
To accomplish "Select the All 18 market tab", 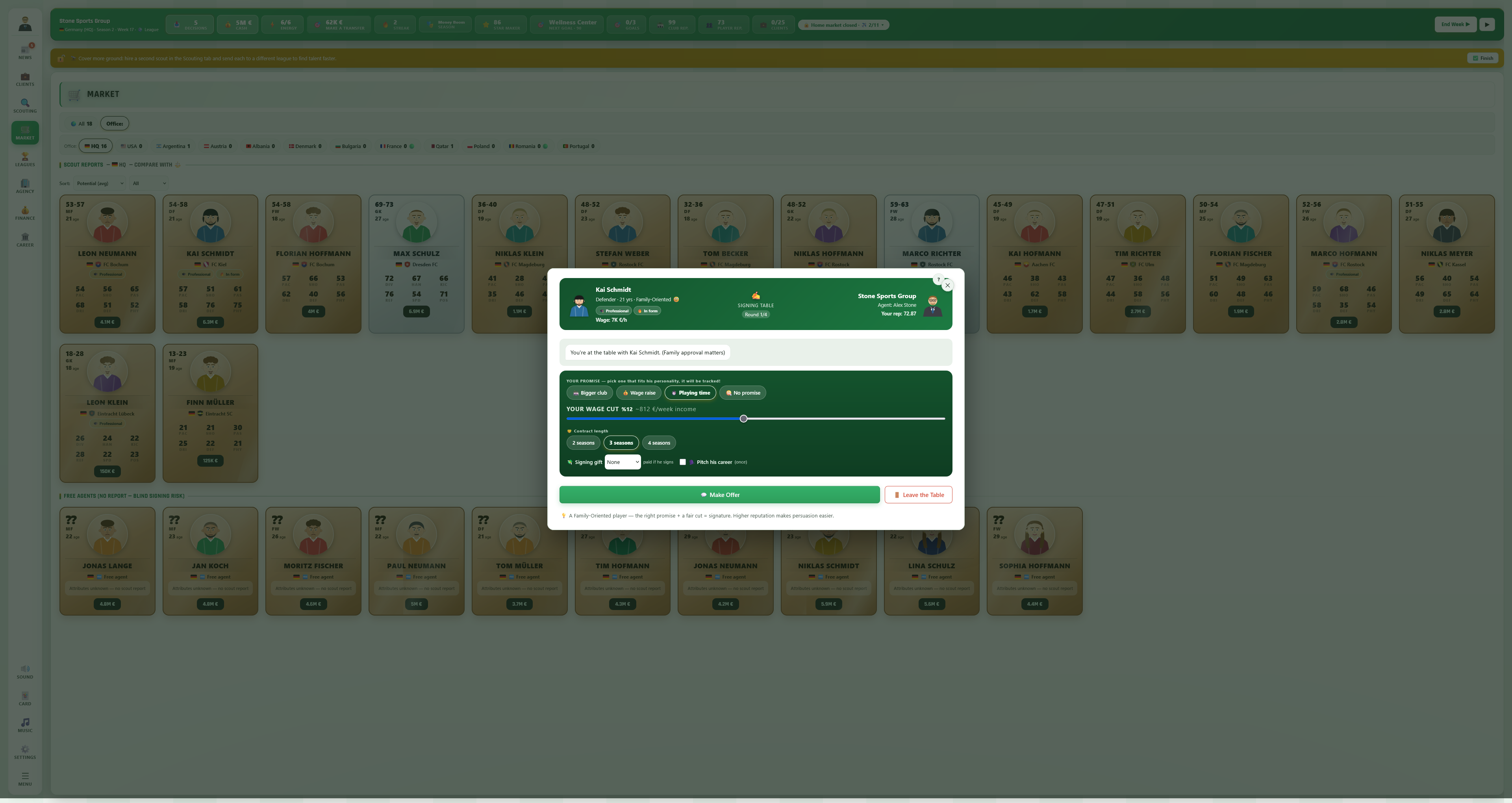I will coord(82,123).
